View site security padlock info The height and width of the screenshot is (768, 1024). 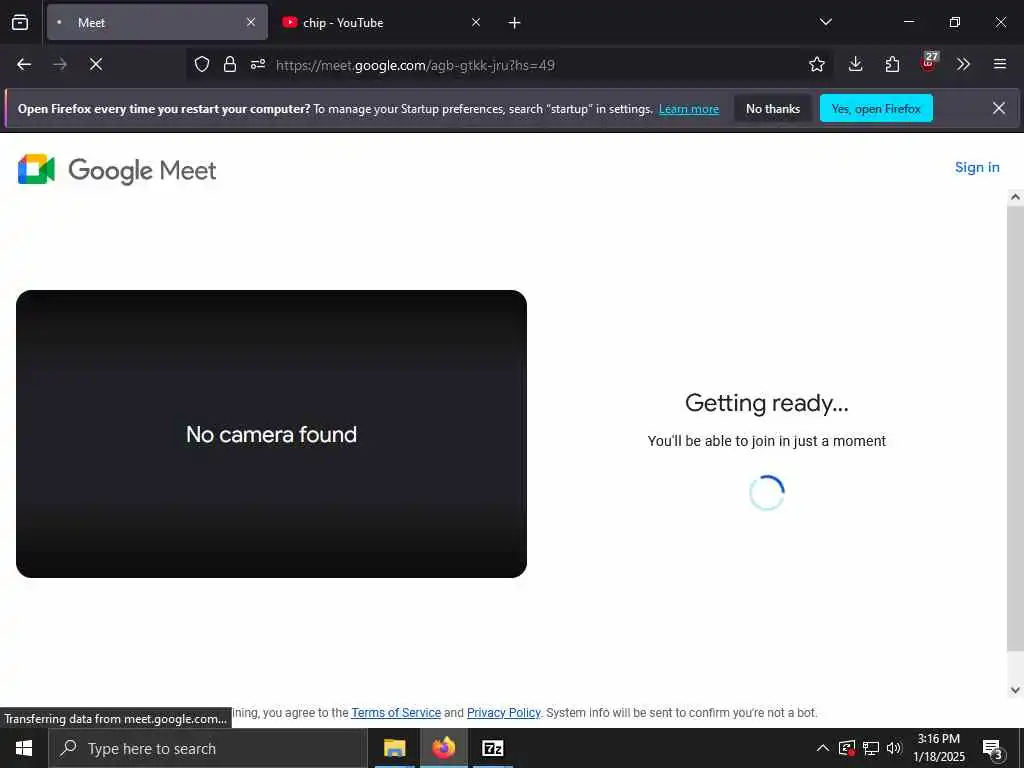coord(230,65)
